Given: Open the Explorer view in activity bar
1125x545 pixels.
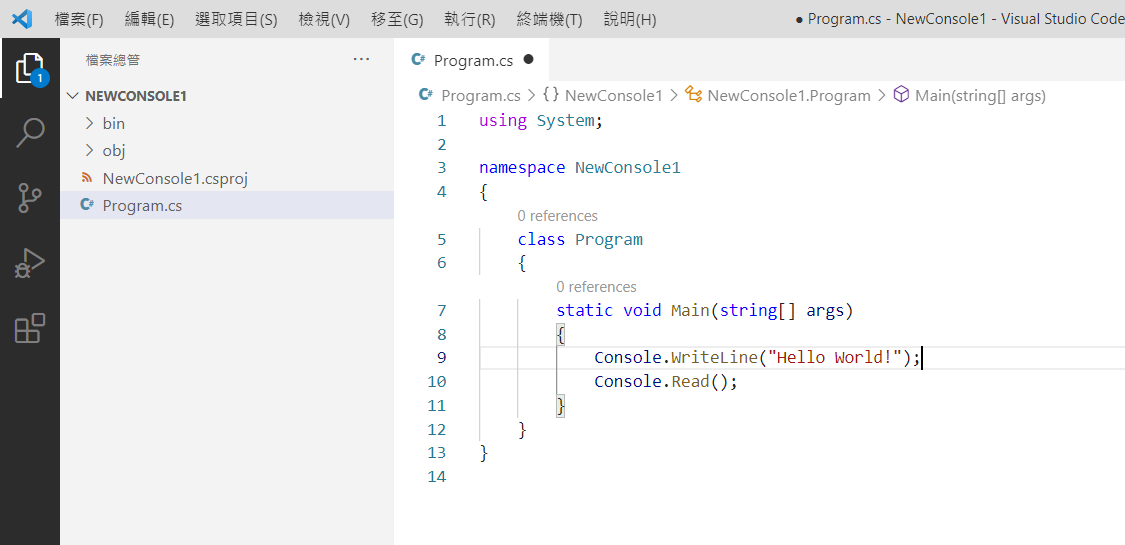Looking at the screenshot, I should click(x=30, y=69).
